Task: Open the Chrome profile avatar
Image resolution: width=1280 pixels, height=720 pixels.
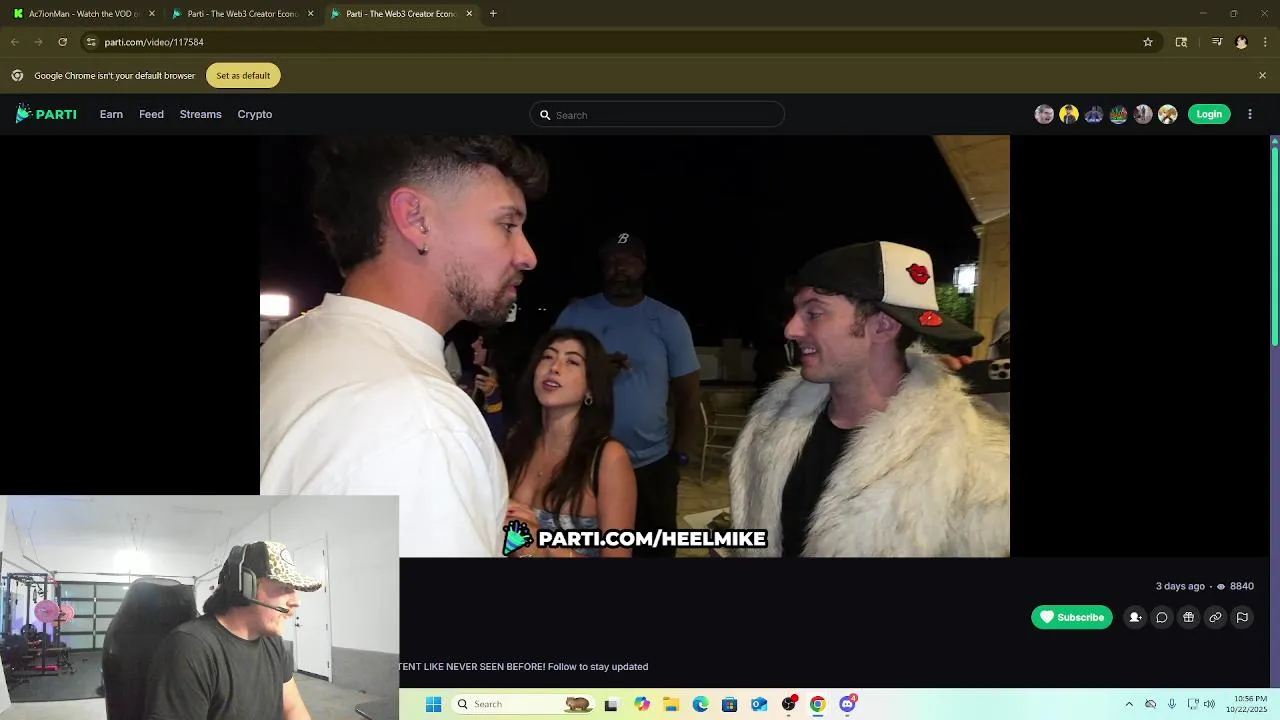Action: 1241,42
